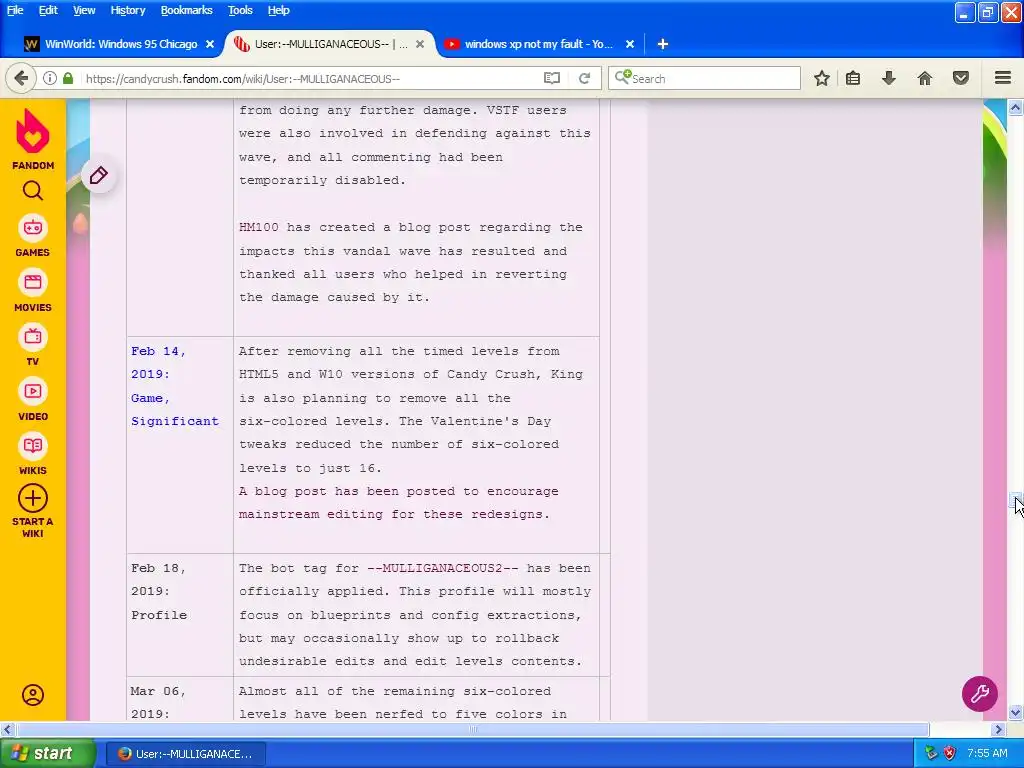Screen dimensions: 1024x768
Task: Toggle Reader View icon in address bar
Action: (x=552, y=78)
